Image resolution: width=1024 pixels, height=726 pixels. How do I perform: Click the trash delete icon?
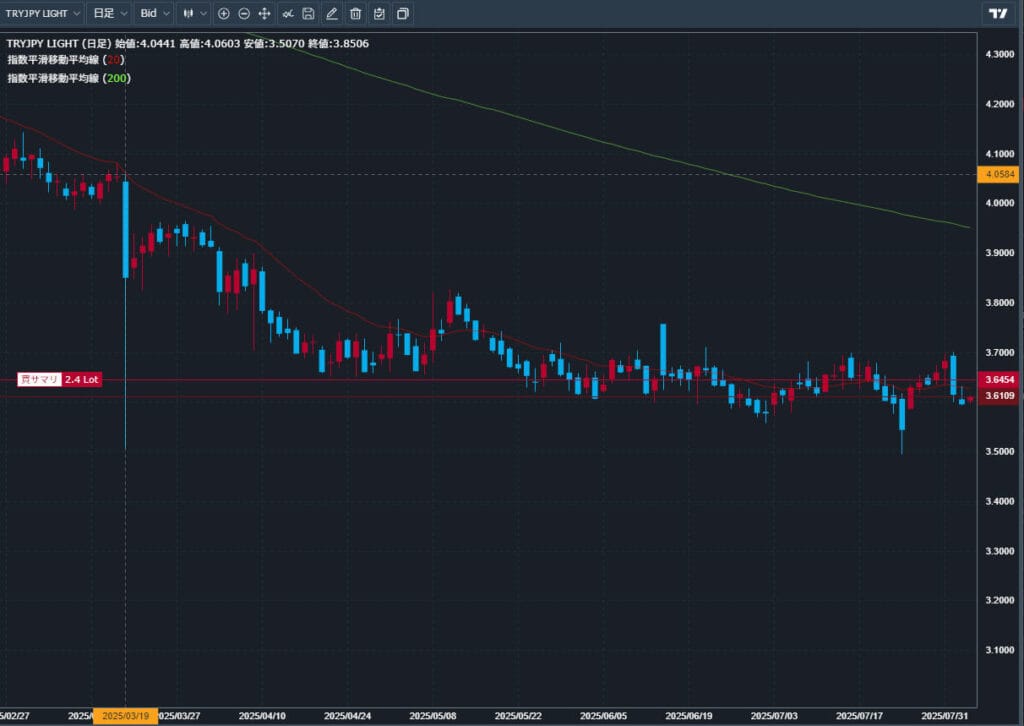tap(355, 13)
